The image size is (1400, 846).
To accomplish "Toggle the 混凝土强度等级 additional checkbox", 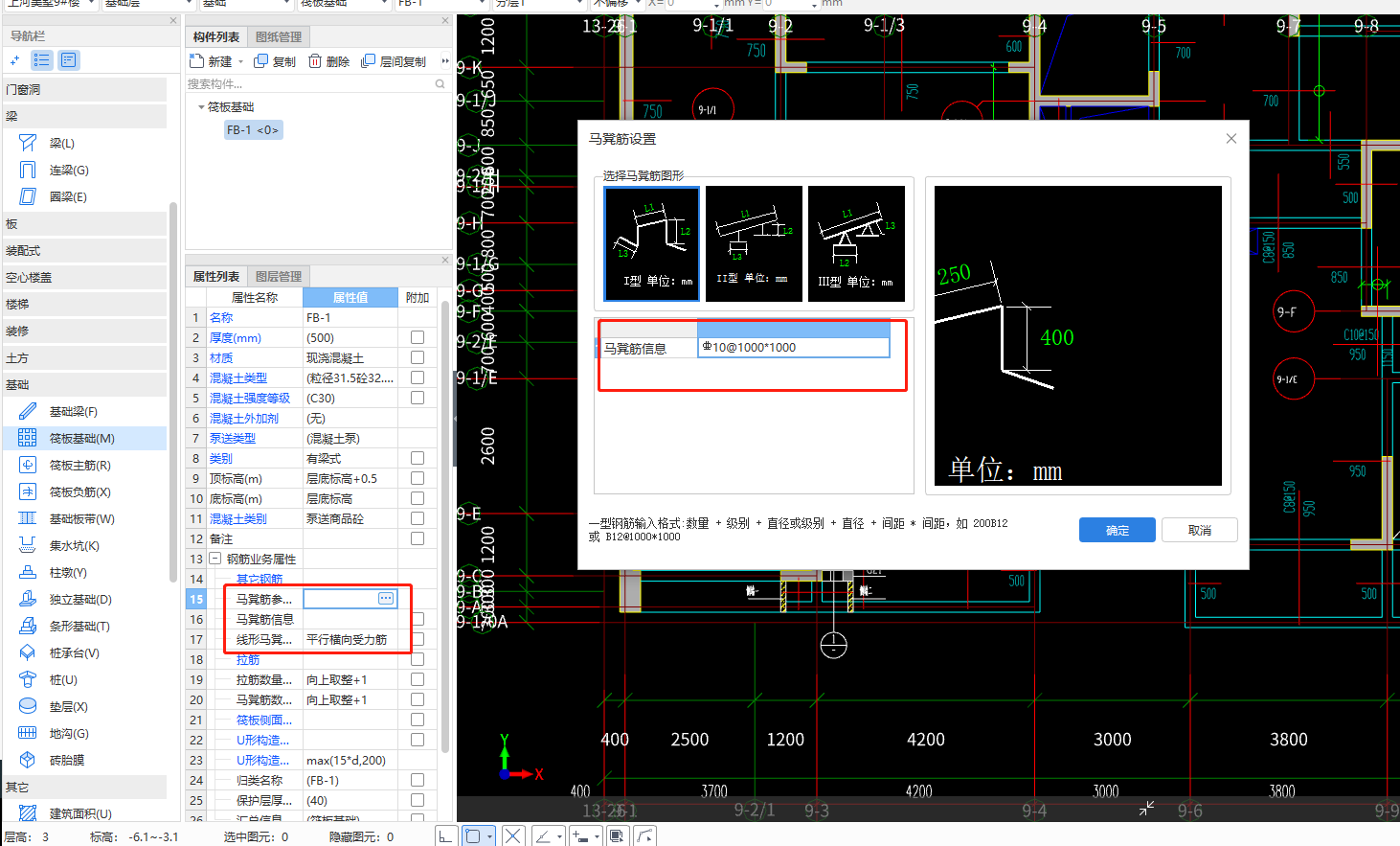I will pos(418,398).
